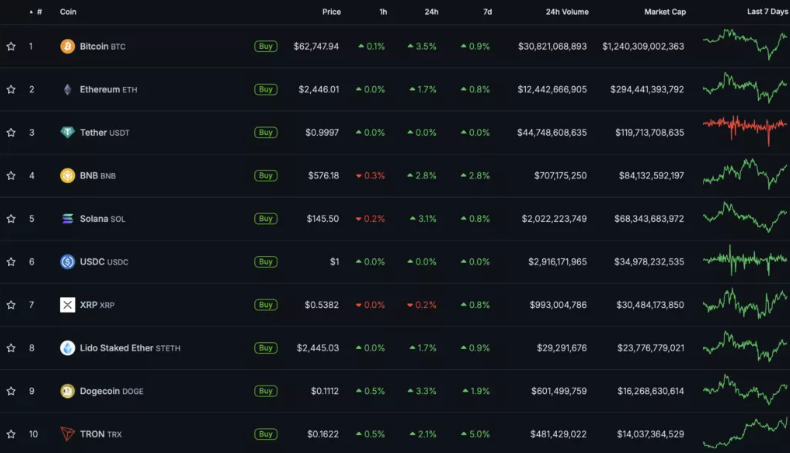Image resolution: width=790 pixels, height=453 pixels.
Task: Sort by 24h Volume column header
Action: pyautogui.click(x=567, y=12)
